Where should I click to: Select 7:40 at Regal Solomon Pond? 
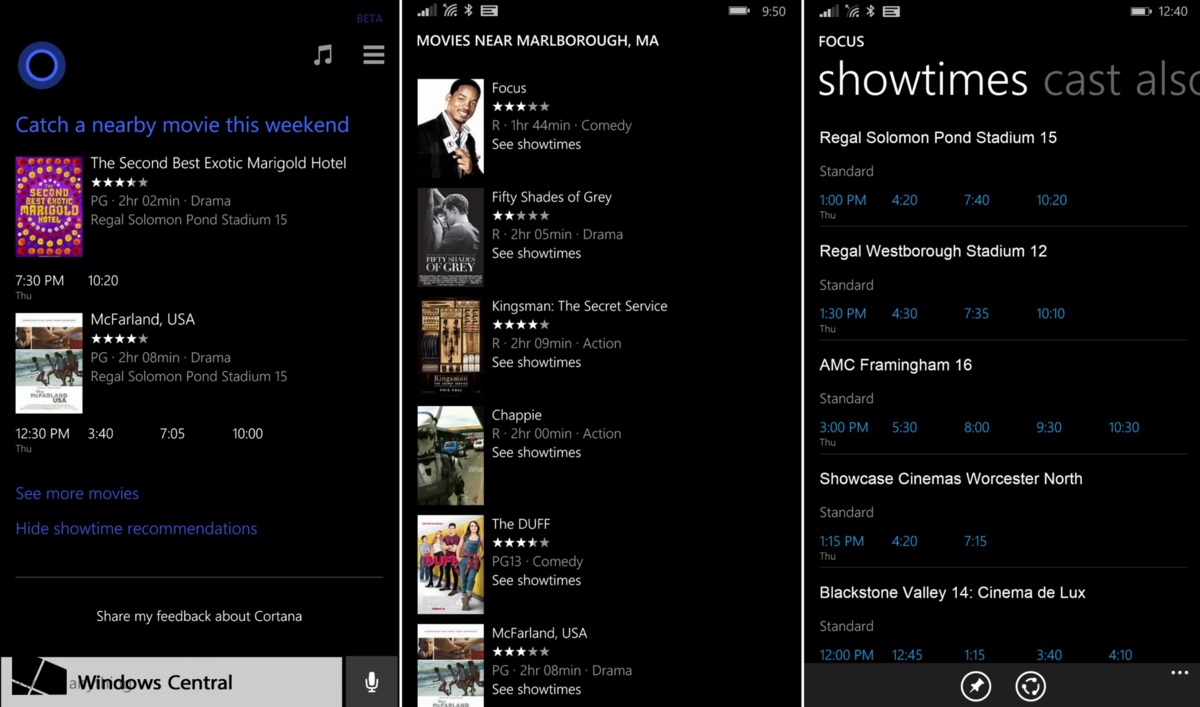tap(977, 200)
